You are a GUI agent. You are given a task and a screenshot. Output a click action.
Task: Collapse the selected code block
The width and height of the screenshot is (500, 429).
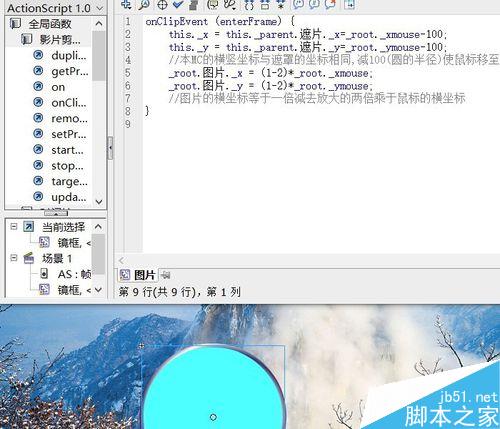265,4
